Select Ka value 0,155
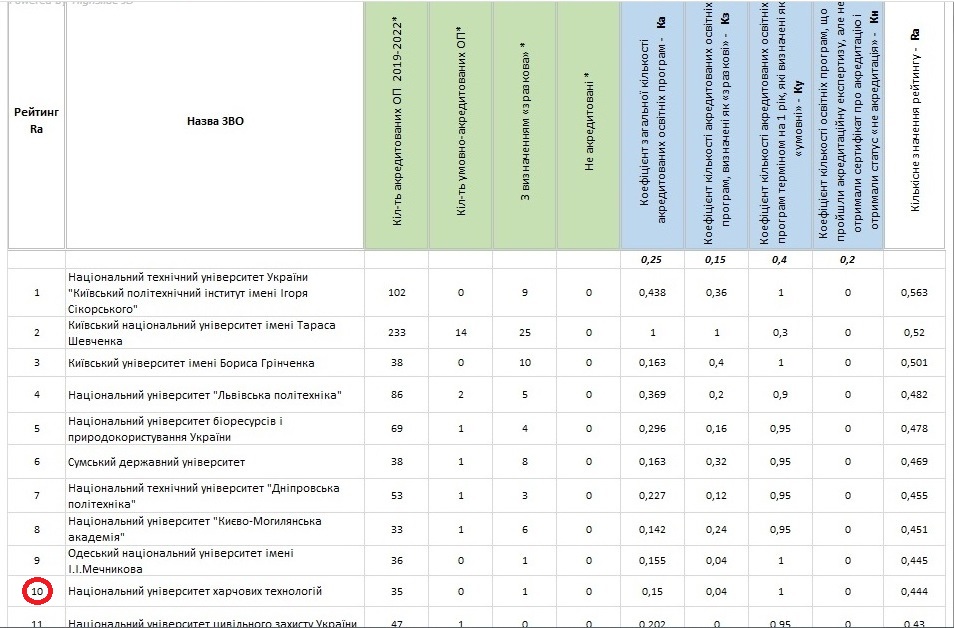The height and width of the screenshot is (628, 954). click(x=652, y=560)
